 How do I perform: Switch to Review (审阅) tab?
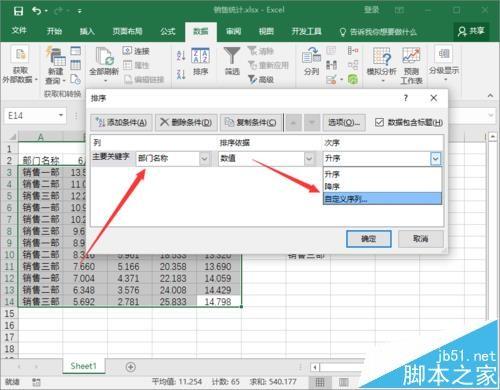233,31
